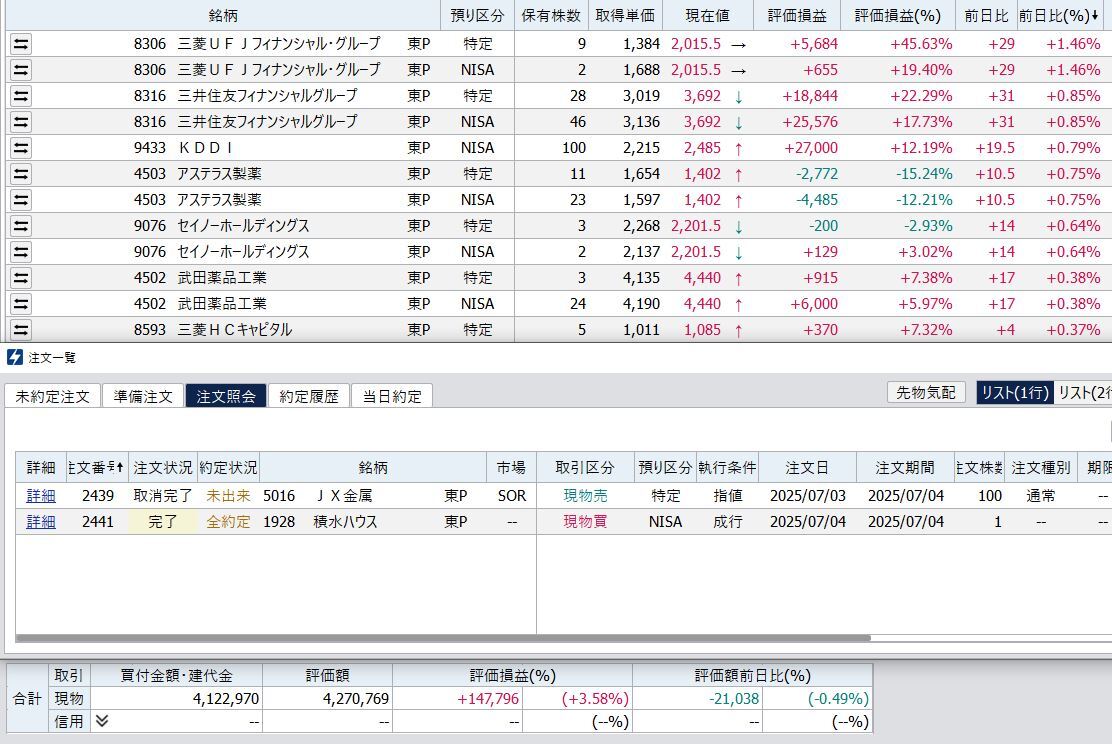1112x744 pixels.
Task: Click the 預り区分 header in holdings table
Action: pyautogui.click(x=477, y=16)
